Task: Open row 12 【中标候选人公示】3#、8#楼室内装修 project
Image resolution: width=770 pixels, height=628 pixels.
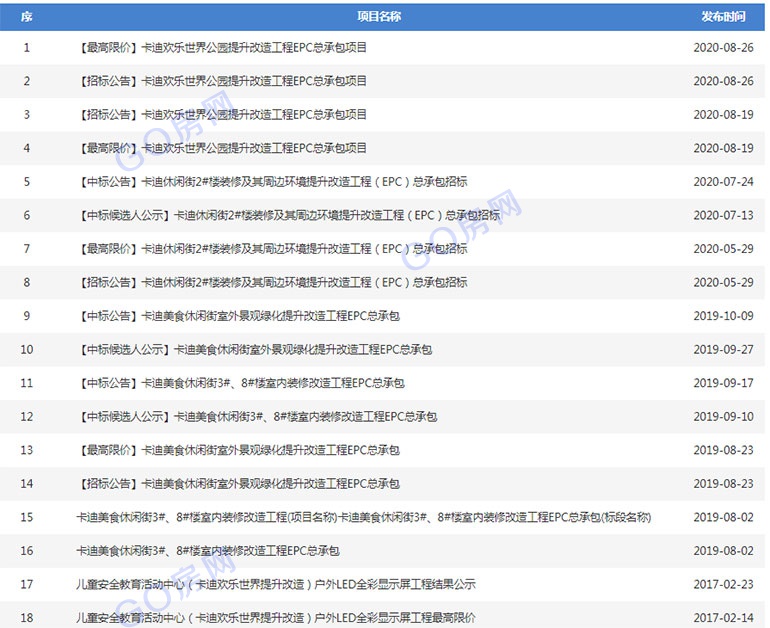Action: 257,416
